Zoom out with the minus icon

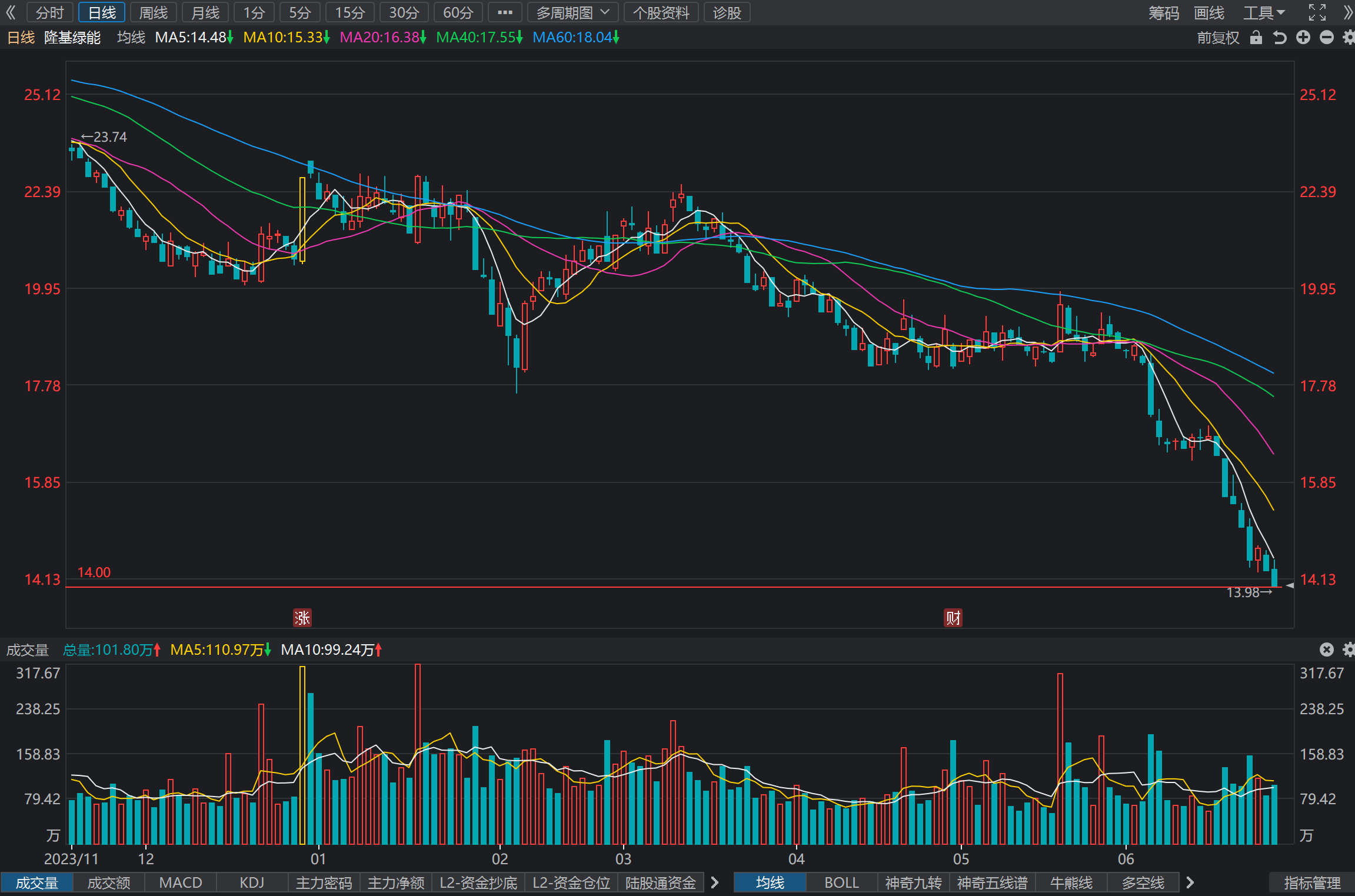pyautogui.click(x=1327, y=38)
